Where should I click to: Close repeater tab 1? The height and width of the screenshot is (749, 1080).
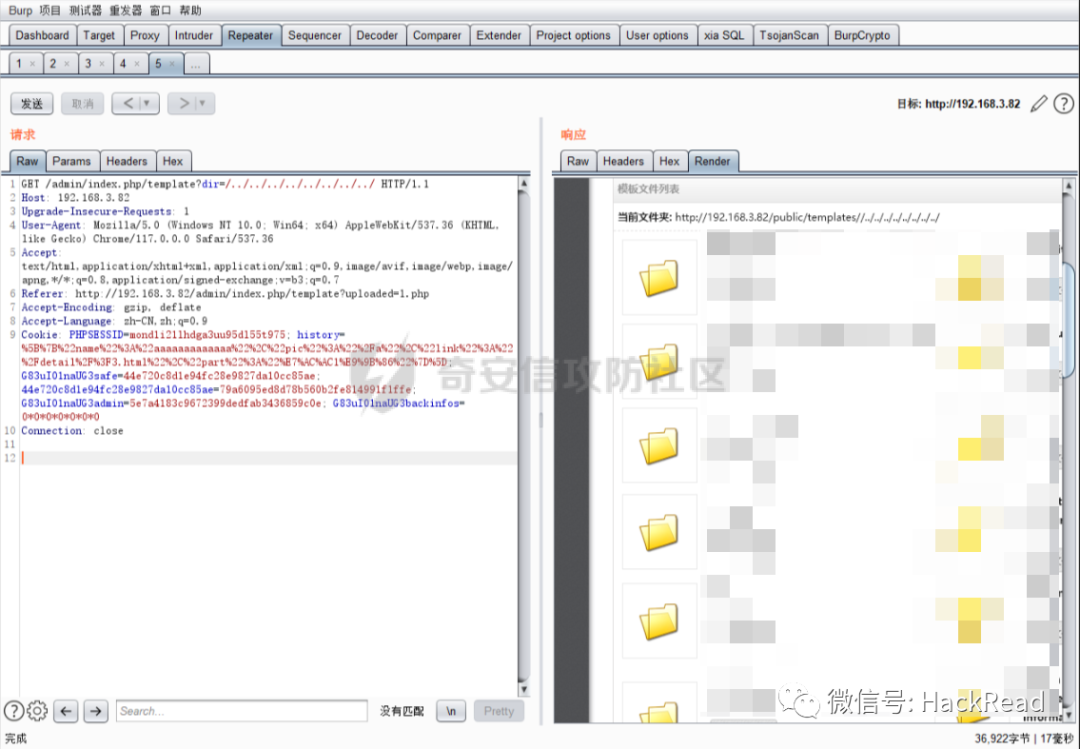click(32, 63)
